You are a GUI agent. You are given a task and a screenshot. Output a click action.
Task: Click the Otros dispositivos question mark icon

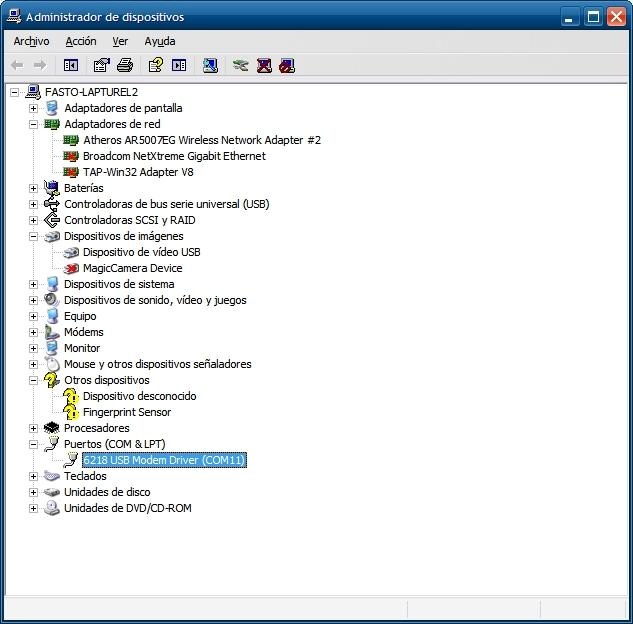tap(52, 380)
